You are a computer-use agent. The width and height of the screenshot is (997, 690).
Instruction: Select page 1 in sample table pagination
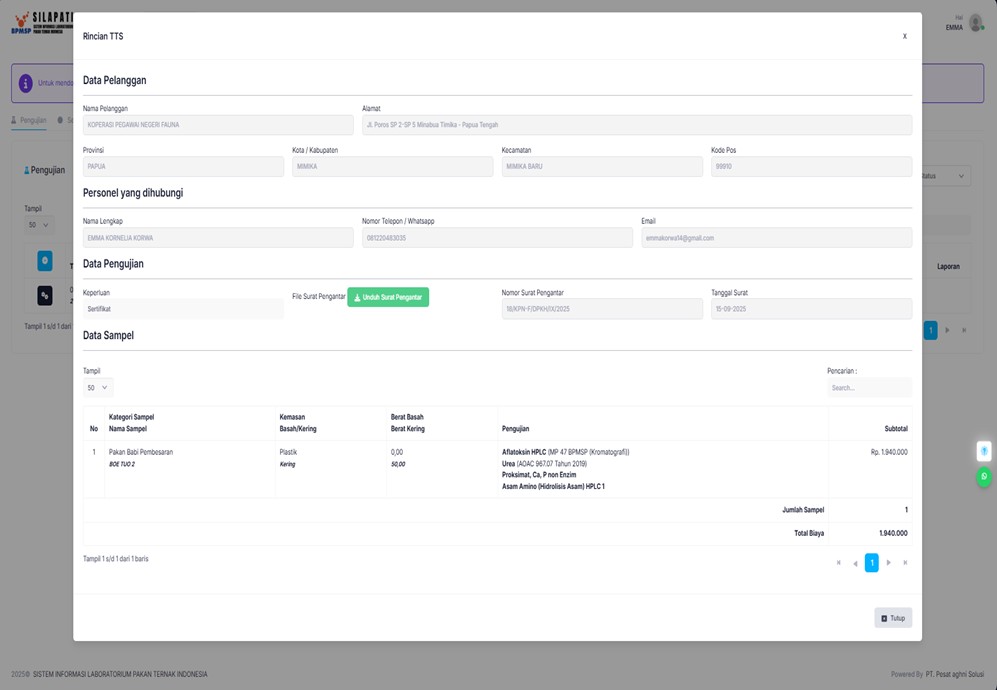pyautogui.click(x=871, y=563)
